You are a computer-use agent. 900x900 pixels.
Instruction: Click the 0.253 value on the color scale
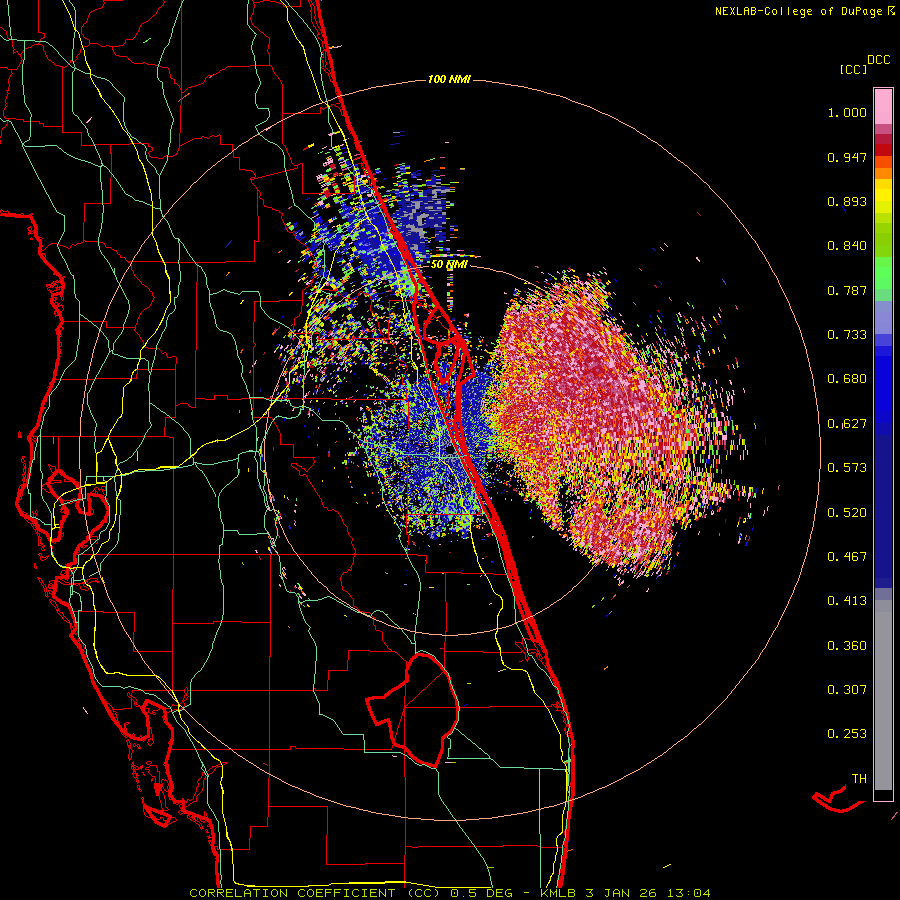(847, 734)
